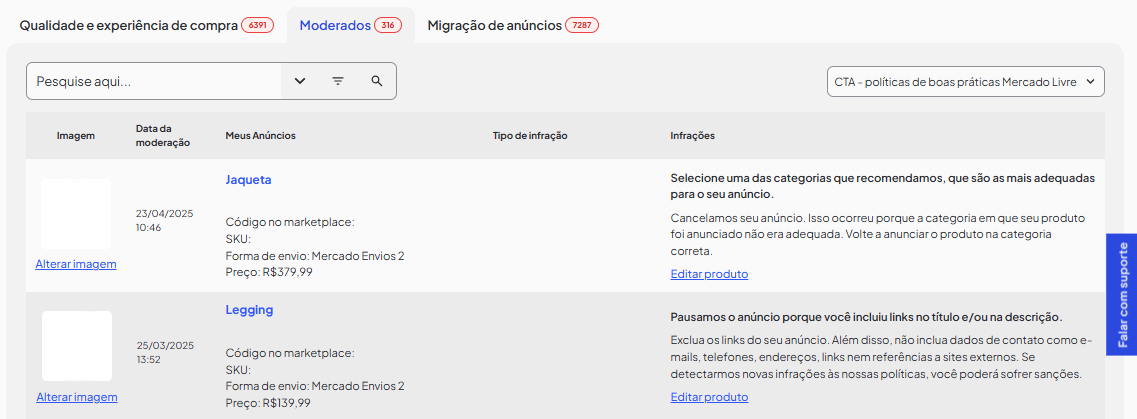Viewport: 1137px width, 419px height.
Task: Select the date 23/04/2025 10:46
Action: click(x=165, y=220)
